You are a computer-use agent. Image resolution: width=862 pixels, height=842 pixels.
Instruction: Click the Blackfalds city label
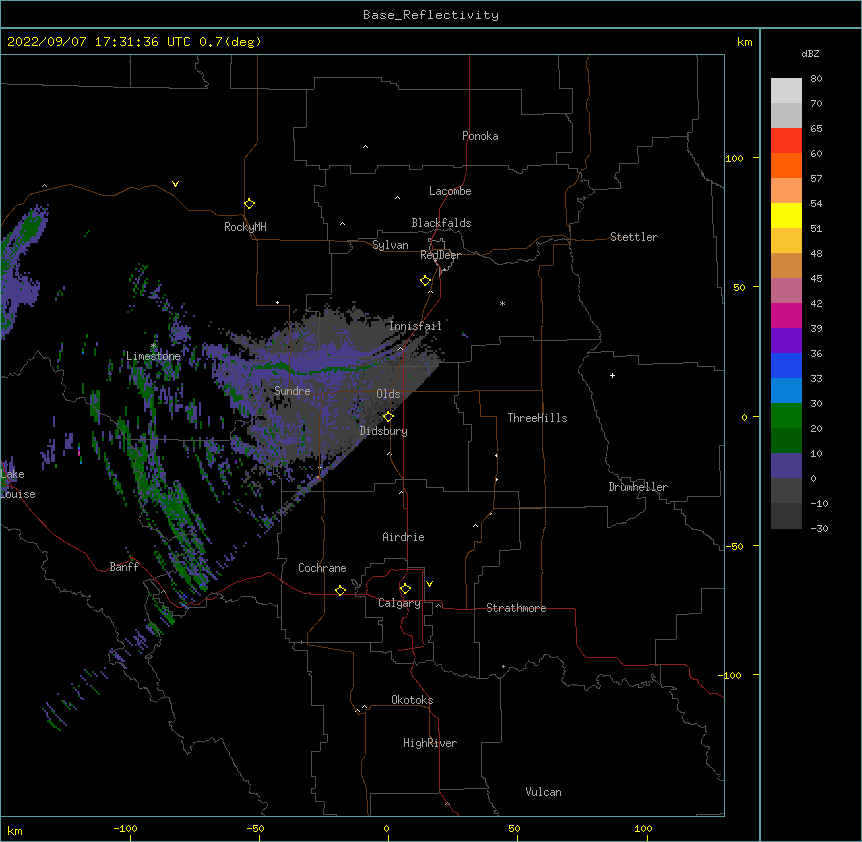[441, 223]
